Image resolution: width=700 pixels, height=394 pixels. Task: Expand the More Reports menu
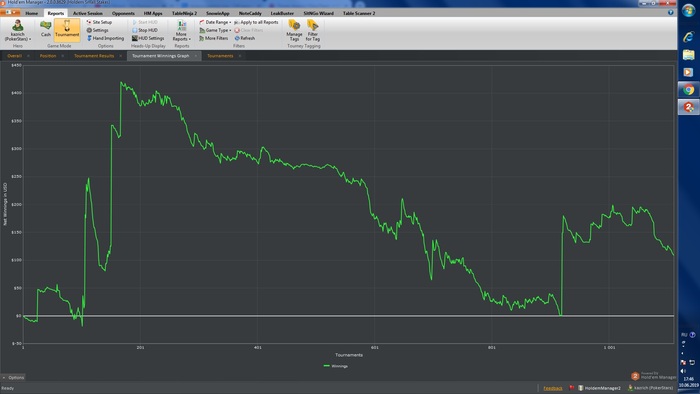[181, 31]
